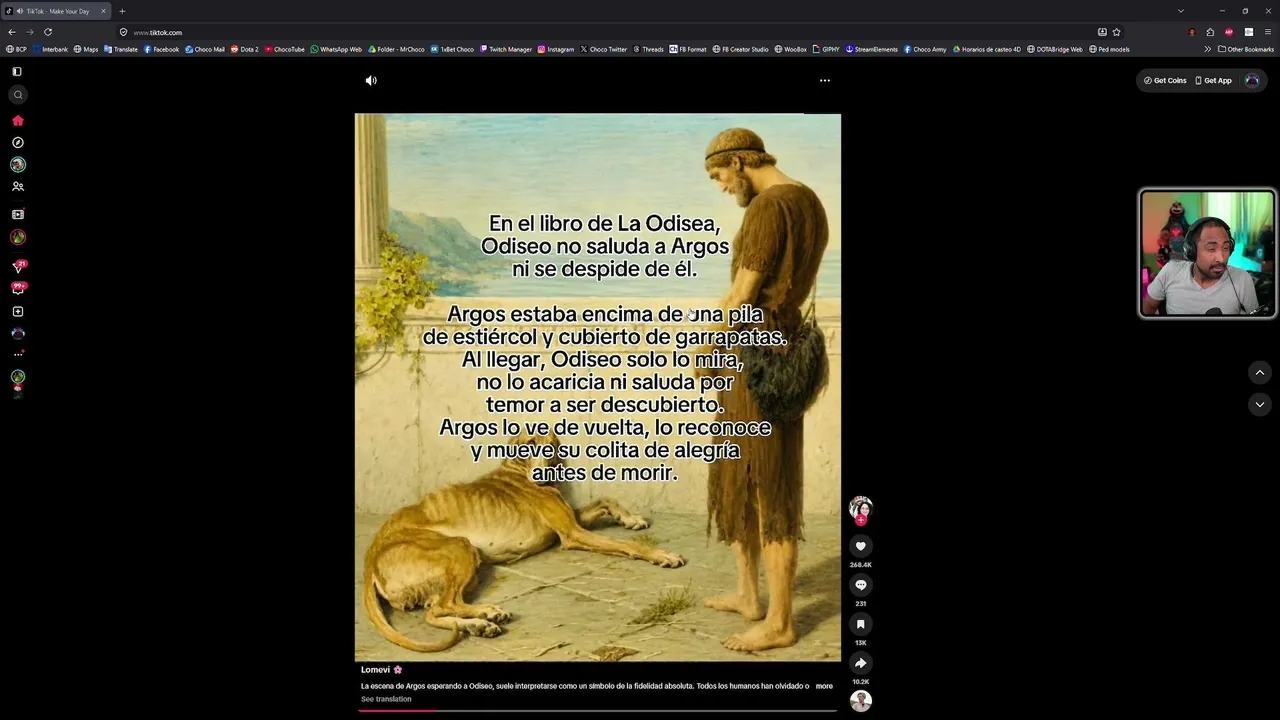Image resolution: width=1280 pixels, height=720 pixels.
Task: Follow the creator via the plus badge
Action: (860, 521)
